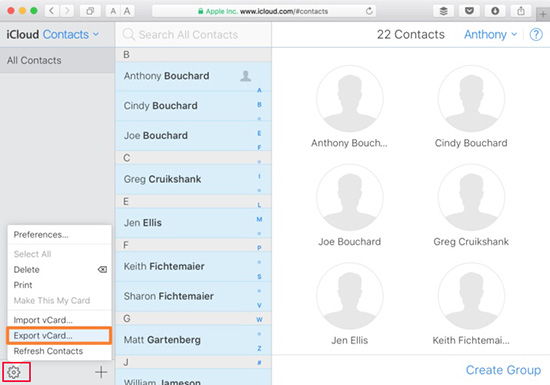Click Greg Cruikshank avatar thumbnail

point(471,197)
